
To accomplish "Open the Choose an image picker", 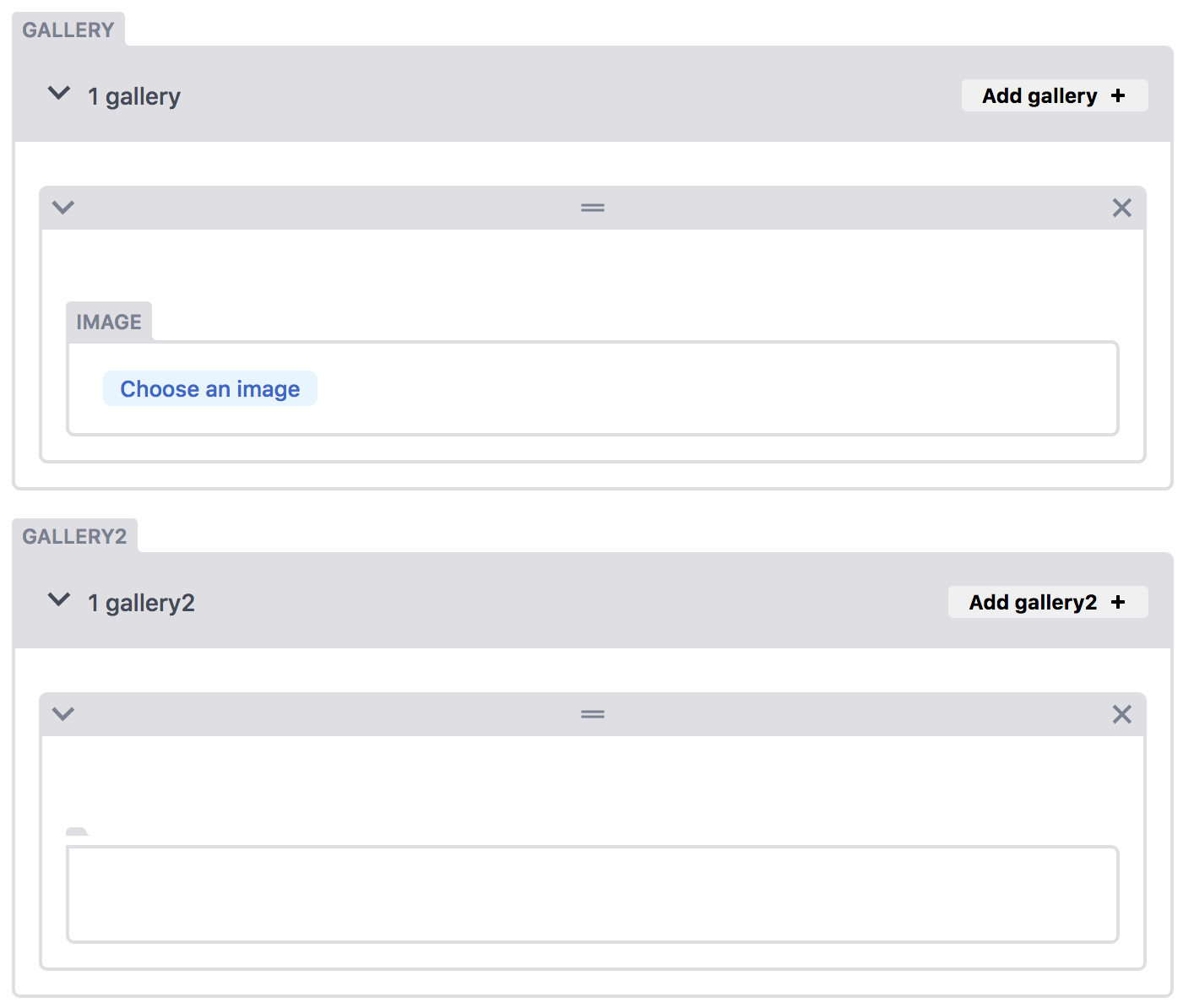I will (210, 388).
